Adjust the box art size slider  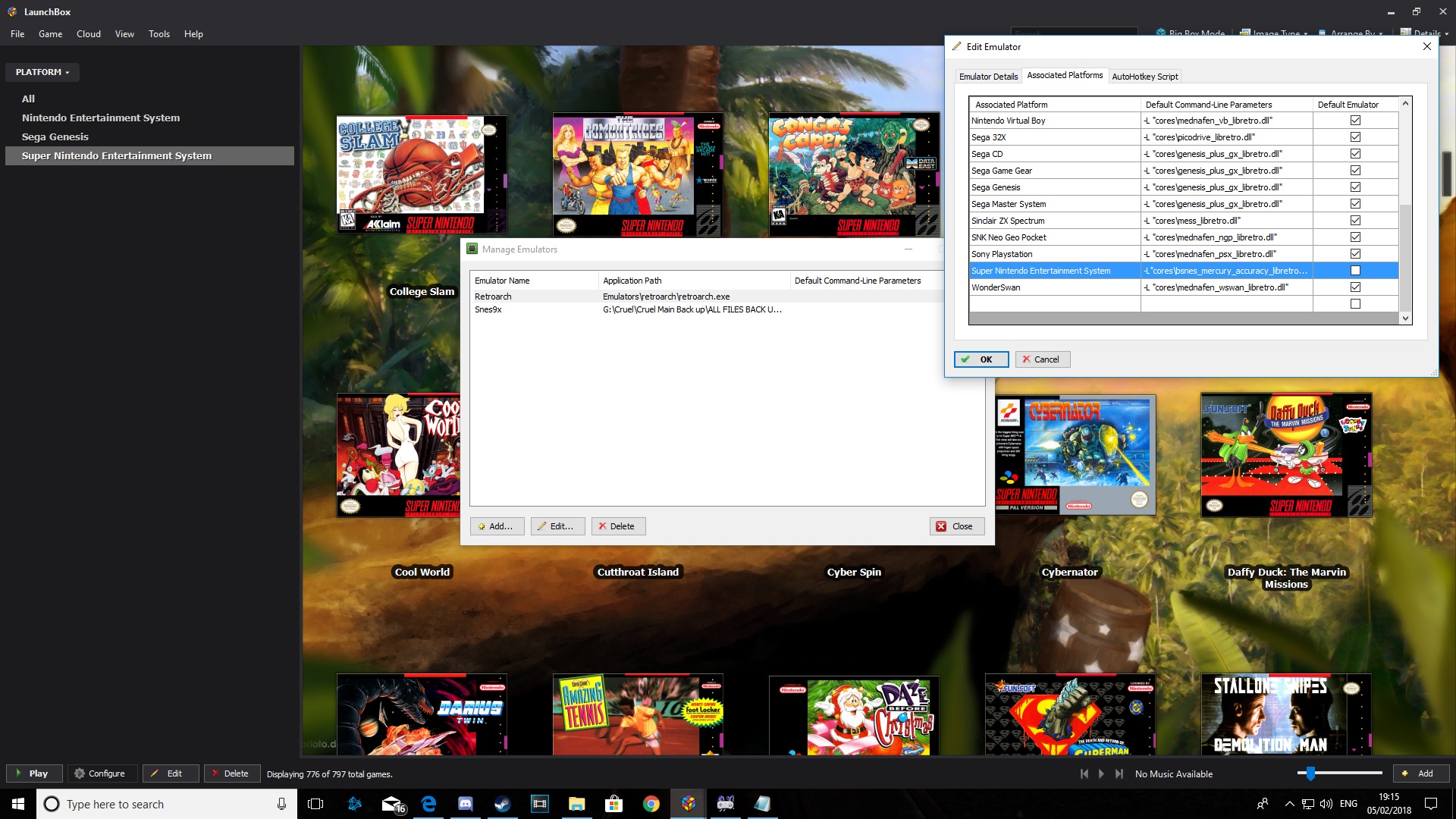1310,773
